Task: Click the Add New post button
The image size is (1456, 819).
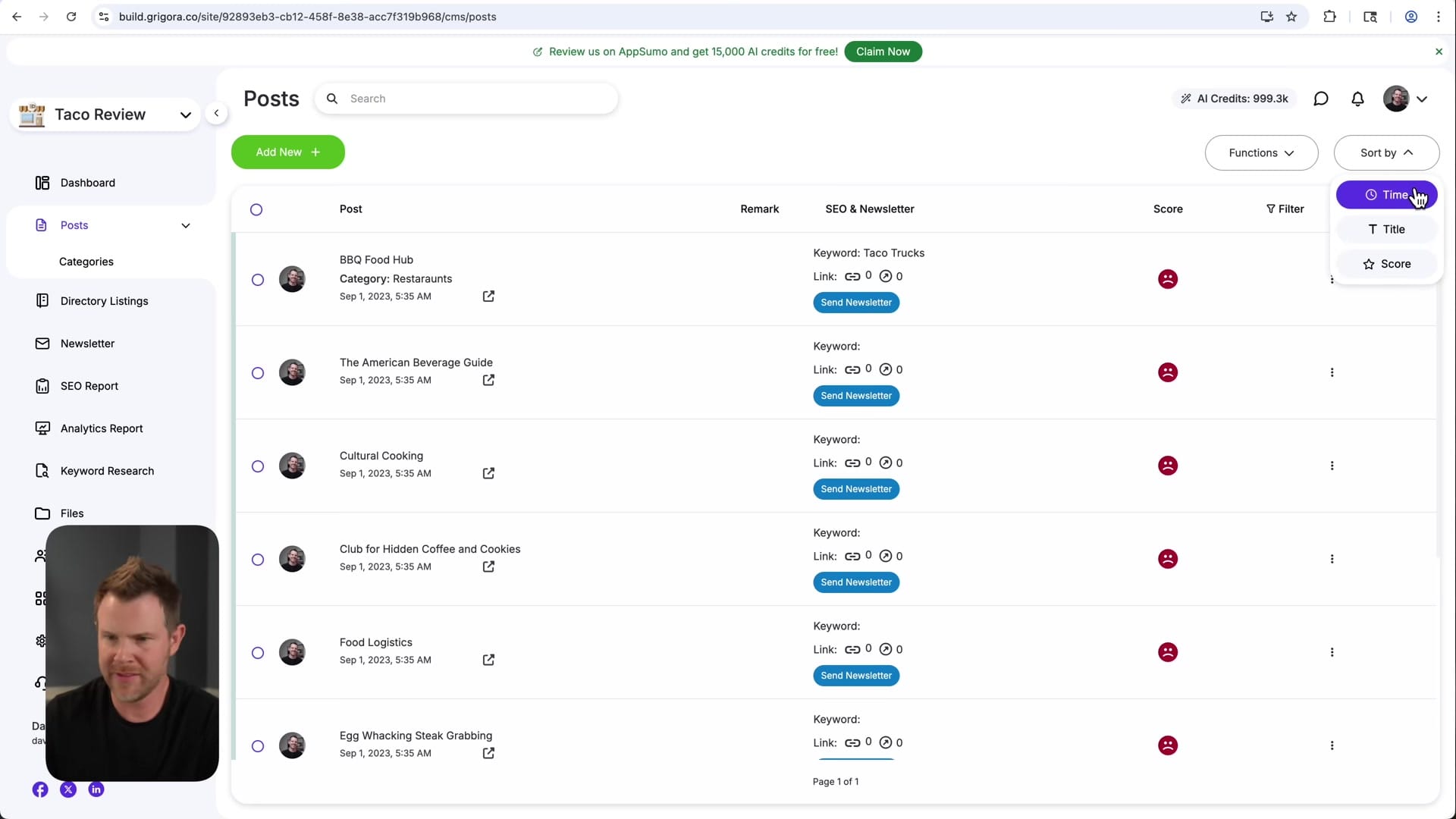Action: click(287, 152)
